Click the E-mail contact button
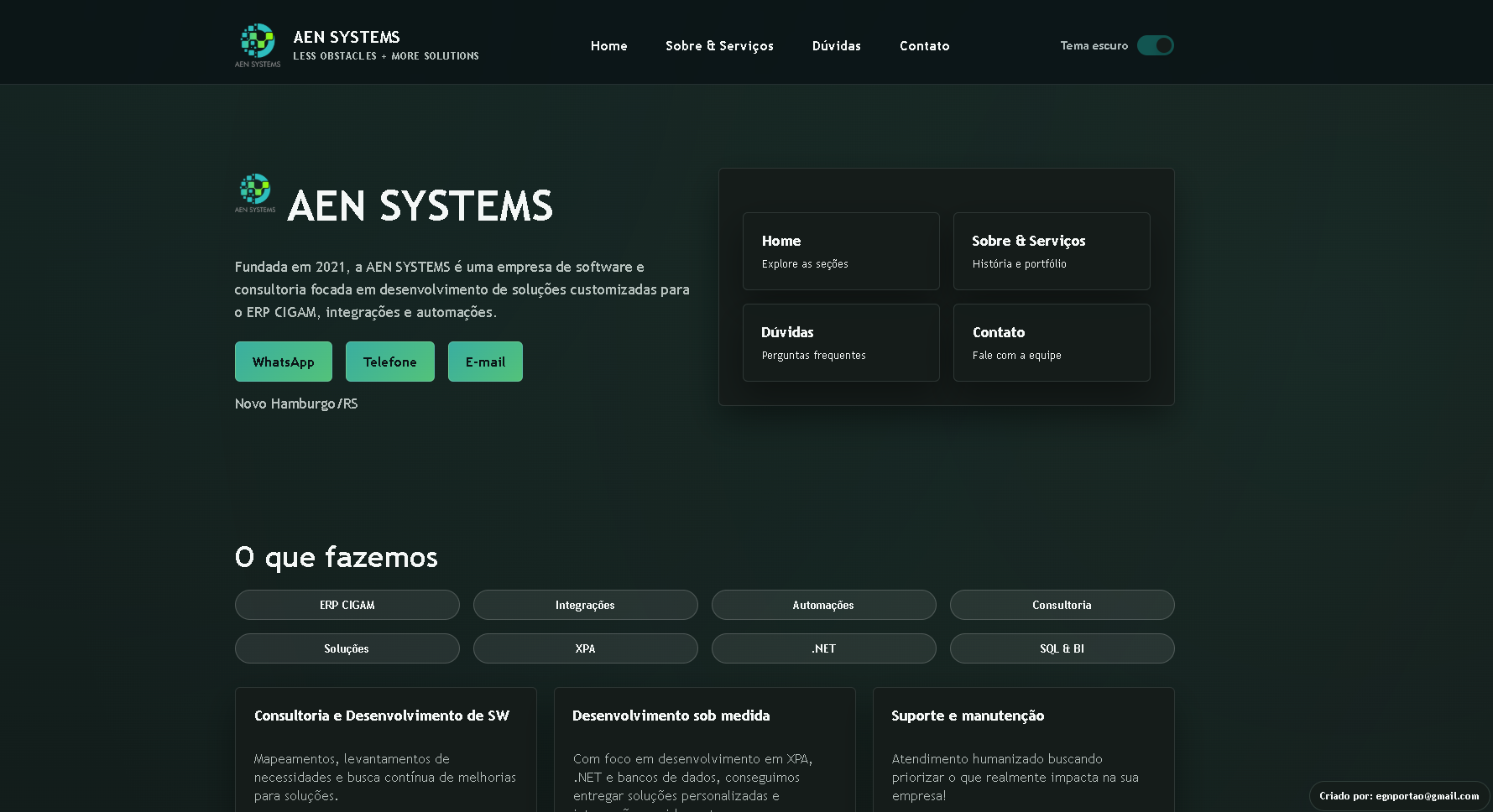 click(485, 361)
